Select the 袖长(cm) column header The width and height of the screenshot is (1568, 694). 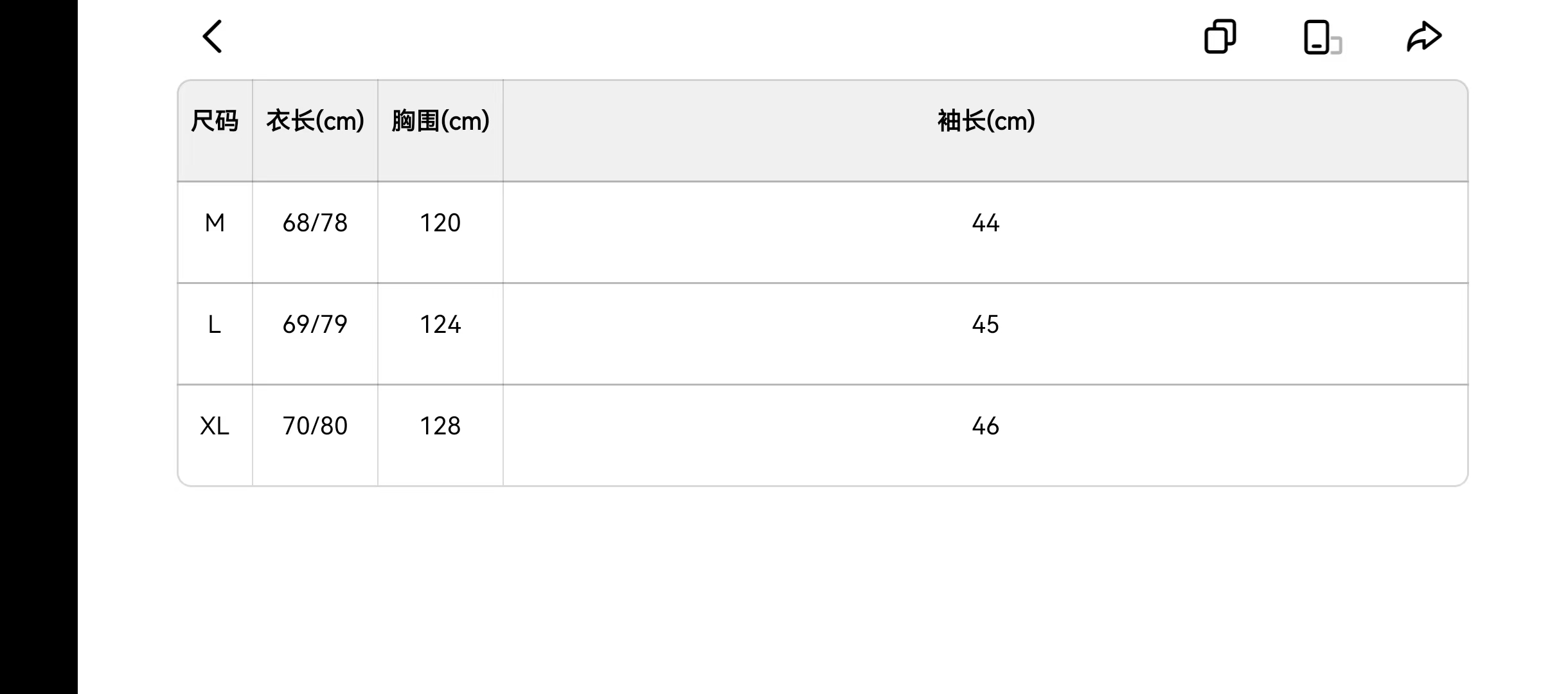point(986,121)
